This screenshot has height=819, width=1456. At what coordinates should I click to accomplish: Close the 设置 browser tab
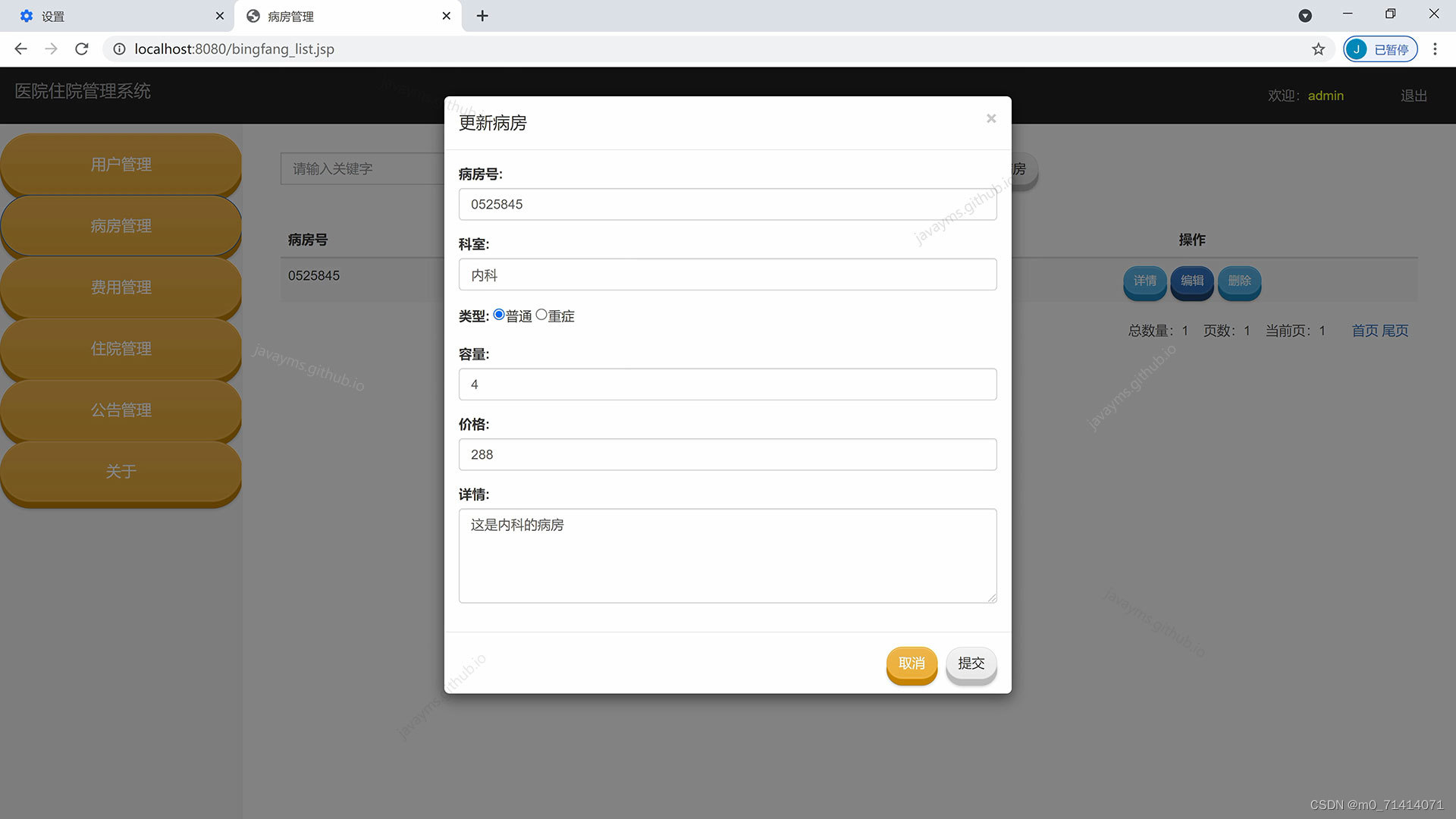219,16
